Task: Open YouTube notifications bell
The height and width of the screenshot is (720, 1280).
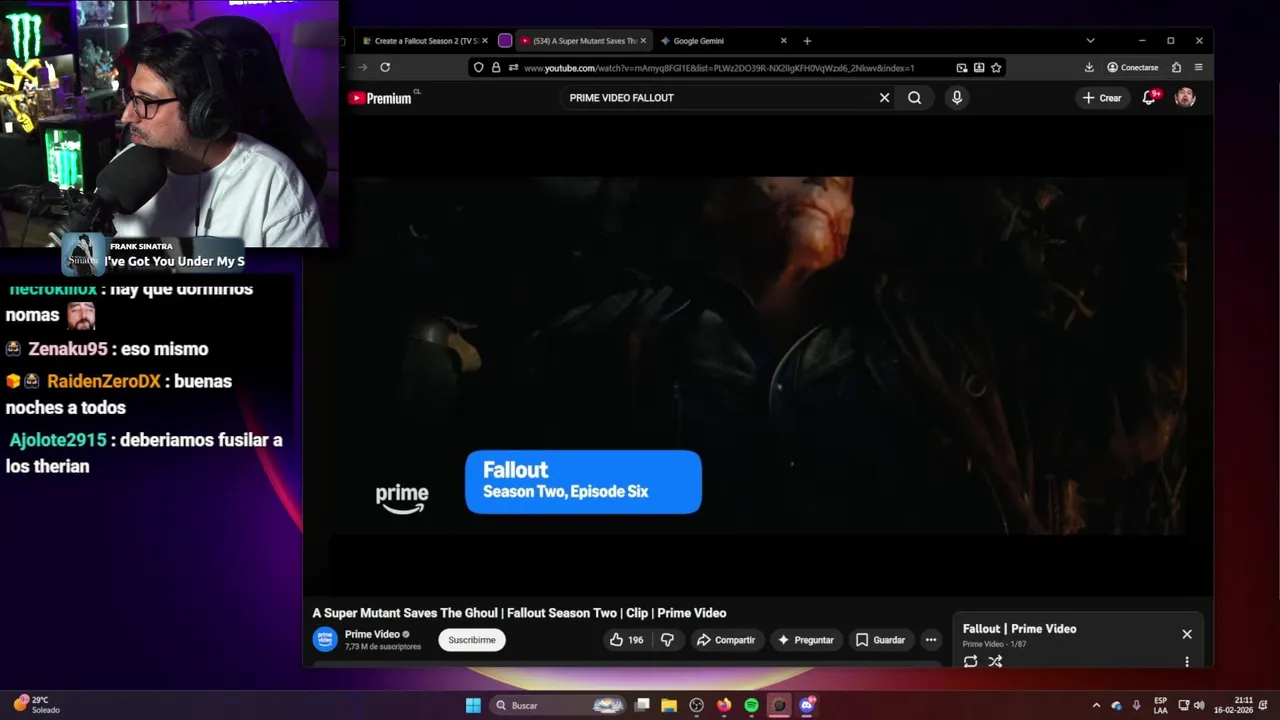Action: pyautogui.click(x=1150, y=97)
